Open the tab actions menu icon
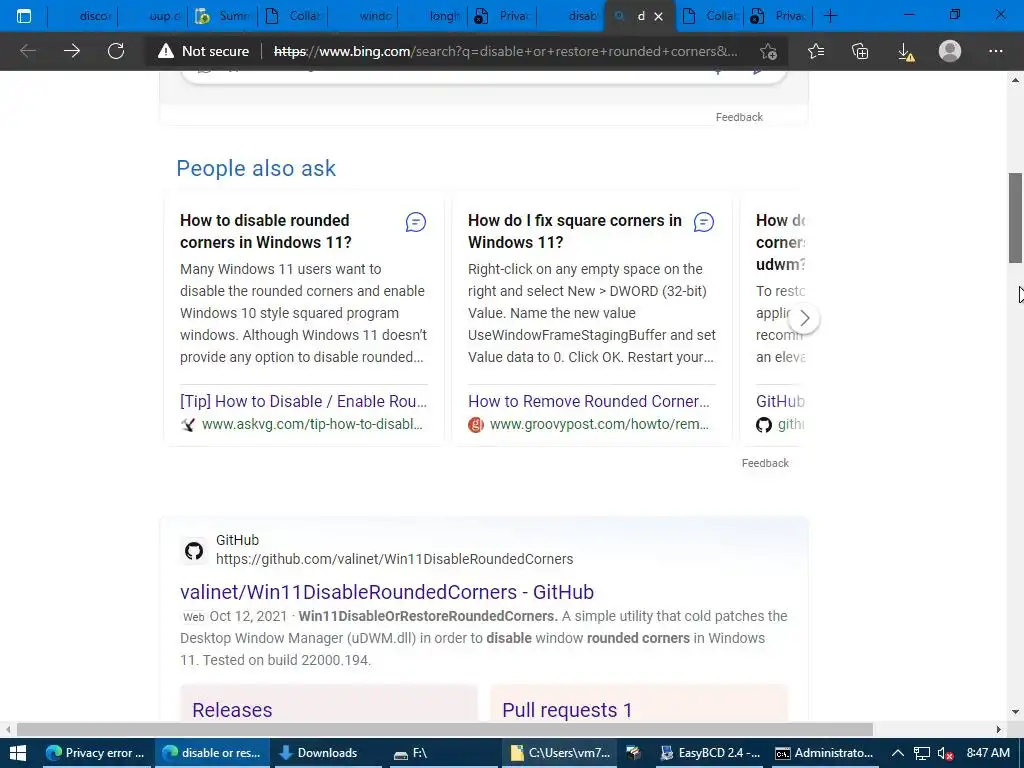This screenshot has width=1024, height=768. point(24,16)
